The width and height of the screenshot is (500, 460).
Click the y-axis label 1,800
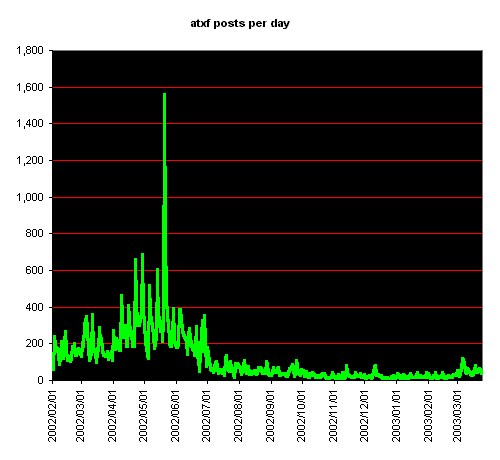[x=30, y=51]
